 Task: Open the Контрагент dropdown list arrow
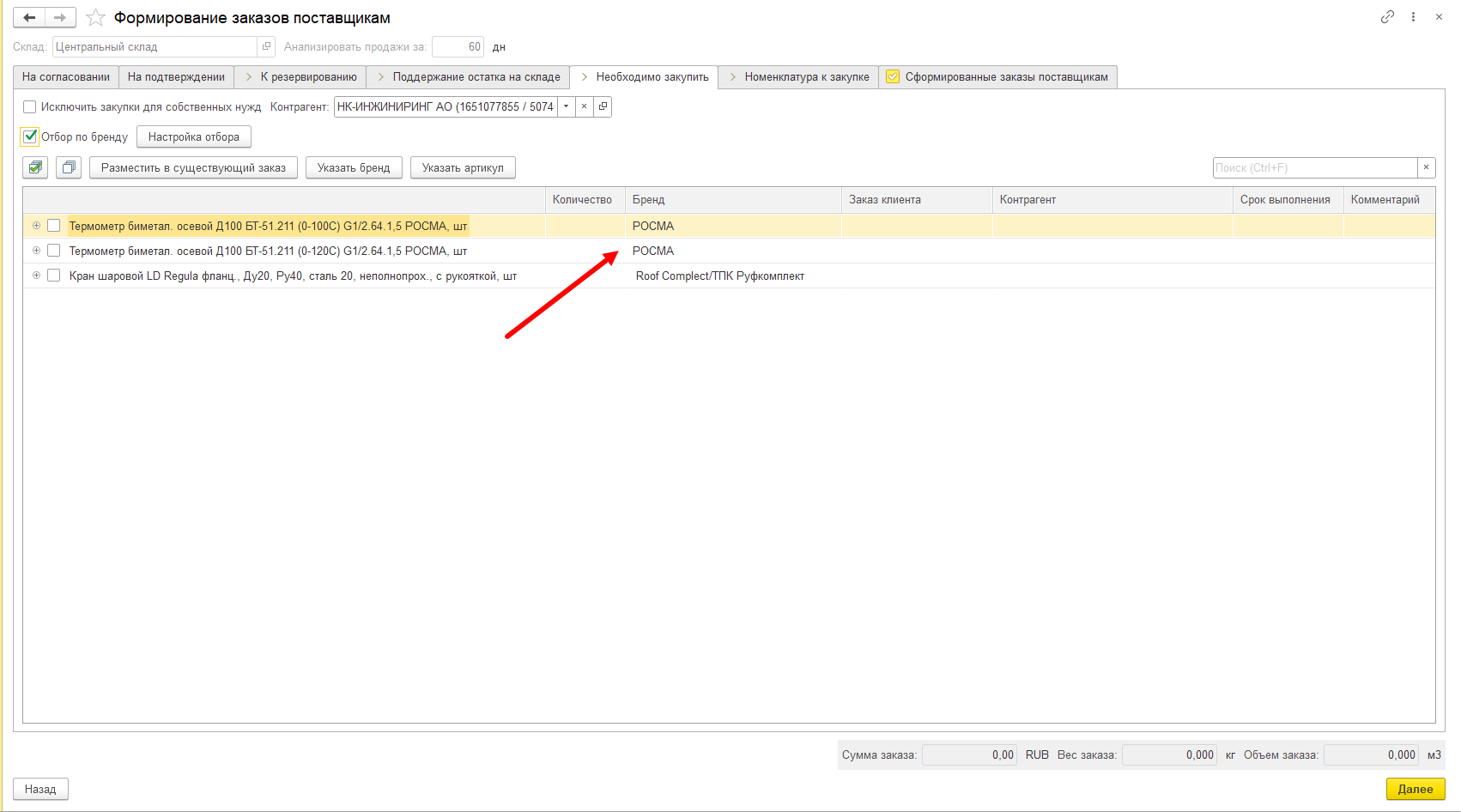click(x=566, y=106)
